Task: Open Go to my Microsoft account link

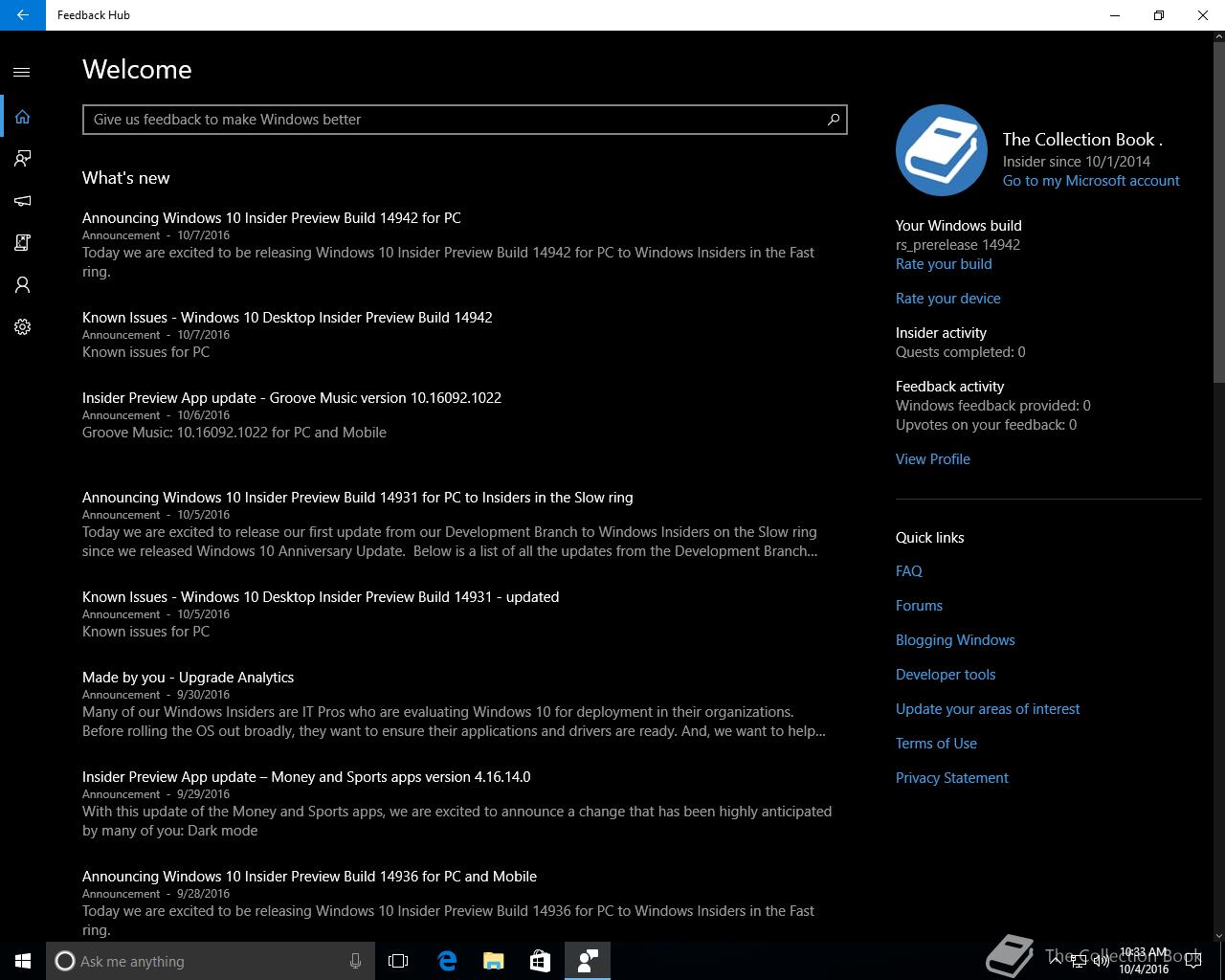Action: click(x=1091, y=181)
